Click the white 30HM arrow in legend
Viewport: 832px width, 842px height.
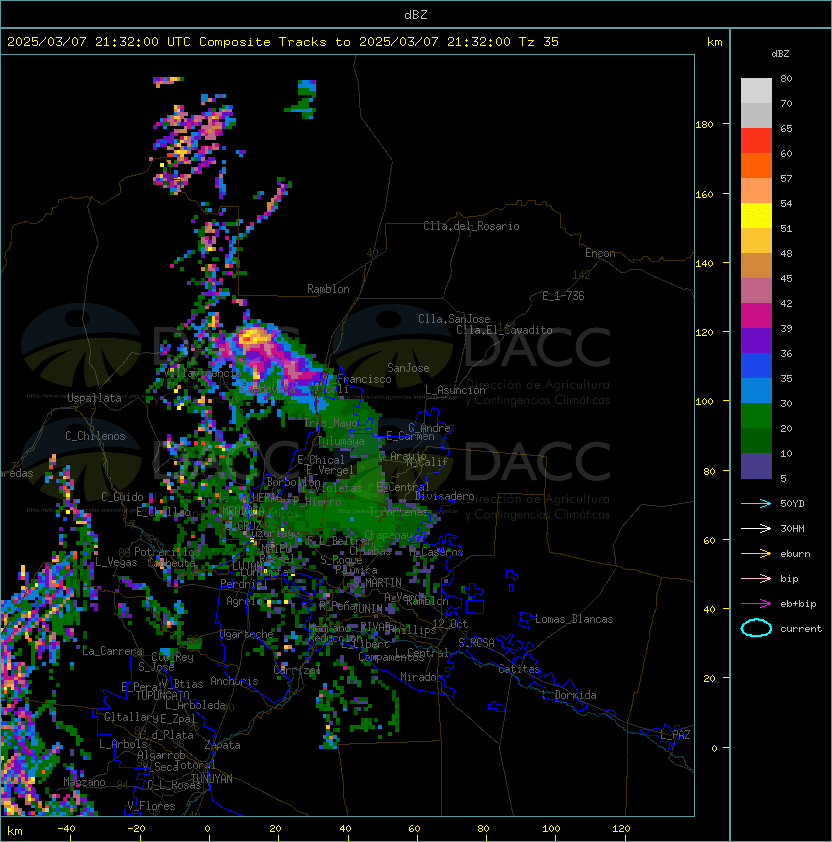pos(756,529)
